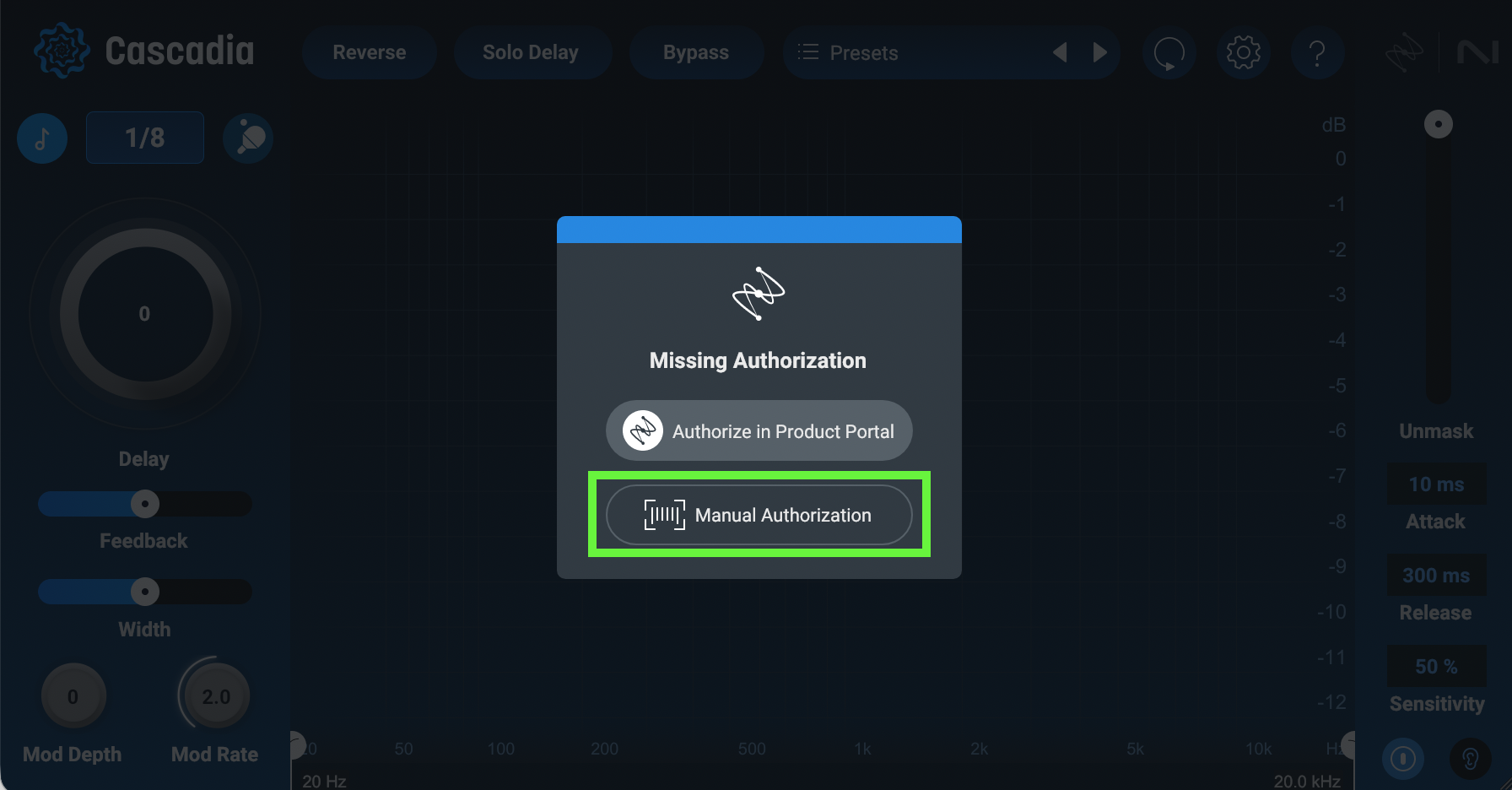This screenshot has width=1512, height=790.
Task: Click the 1/8 delay time value box
Action: 145,138
